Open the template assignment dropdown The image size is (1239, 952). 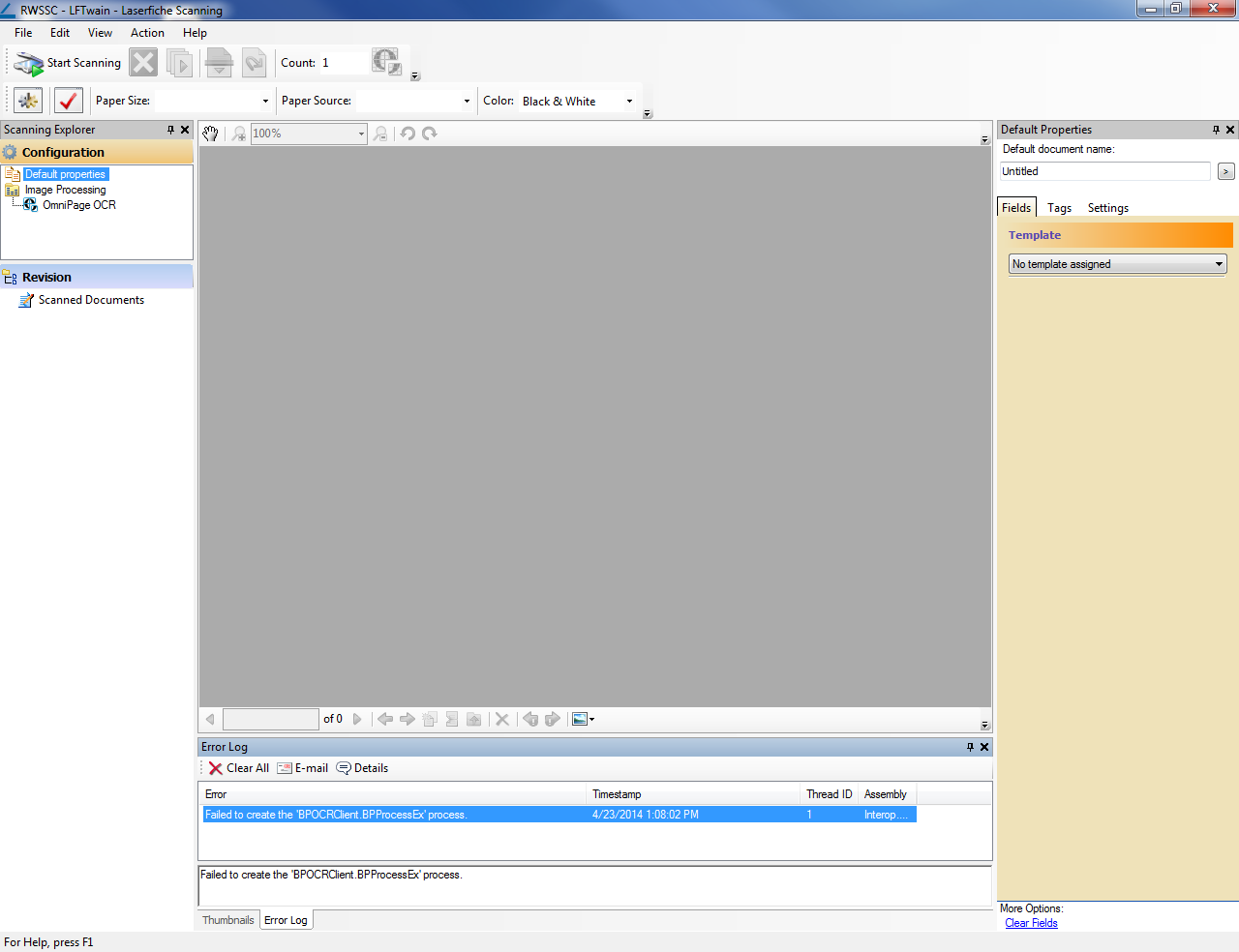(1219, 264)
